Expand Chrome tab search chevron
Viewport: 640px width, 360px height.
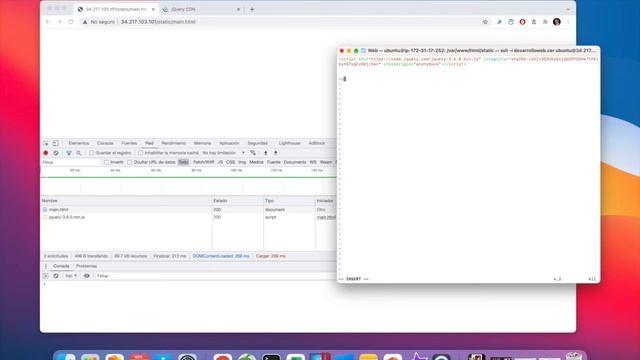point(568,9)
